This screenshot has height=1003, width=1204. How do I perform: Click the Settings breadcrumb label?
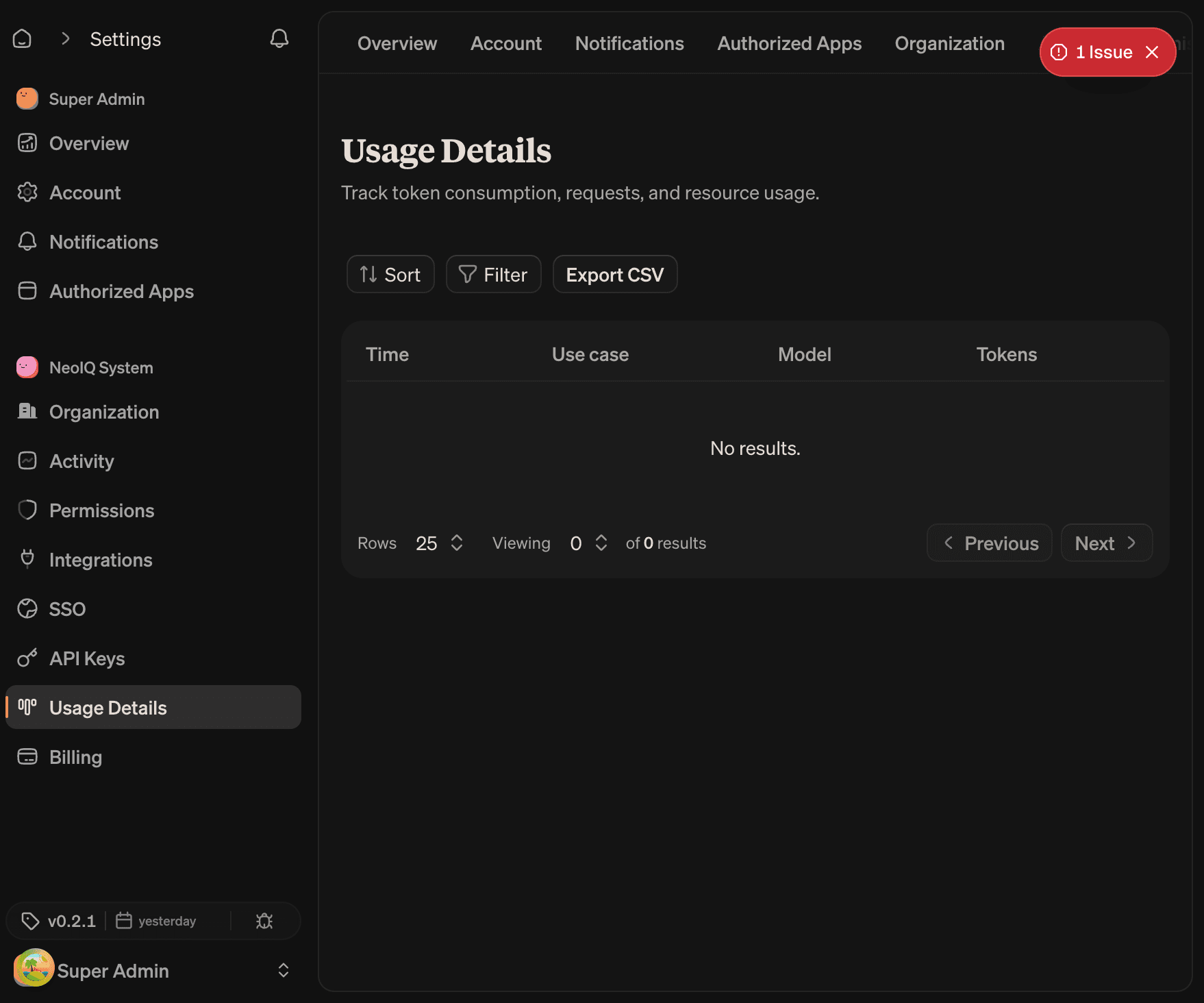click(x=125, y=39)
